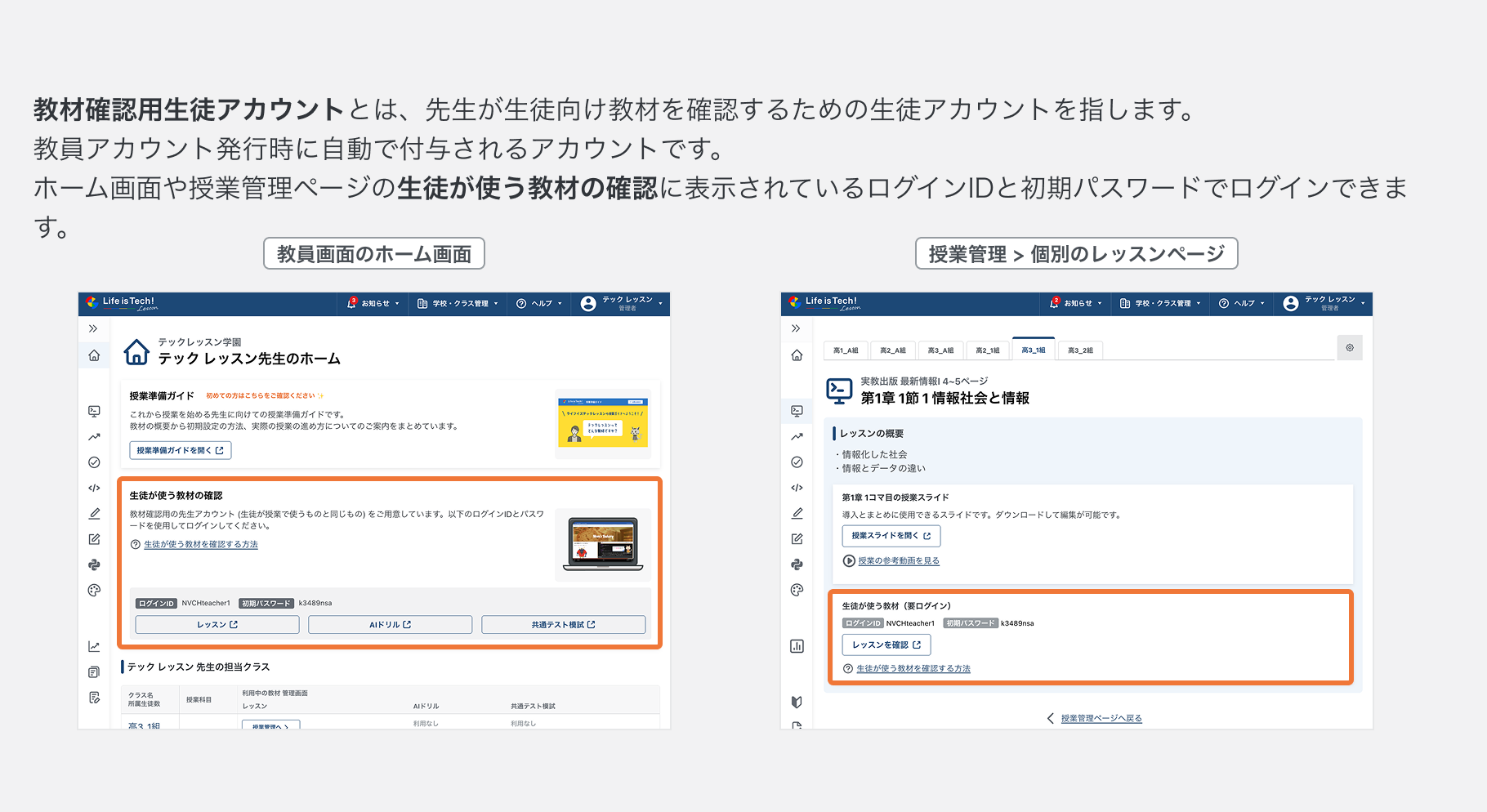The image size is (1487, 812).
Task: Open the code brackets sidebar icon in the lesson page screenshot
Action: coord(797,488)
